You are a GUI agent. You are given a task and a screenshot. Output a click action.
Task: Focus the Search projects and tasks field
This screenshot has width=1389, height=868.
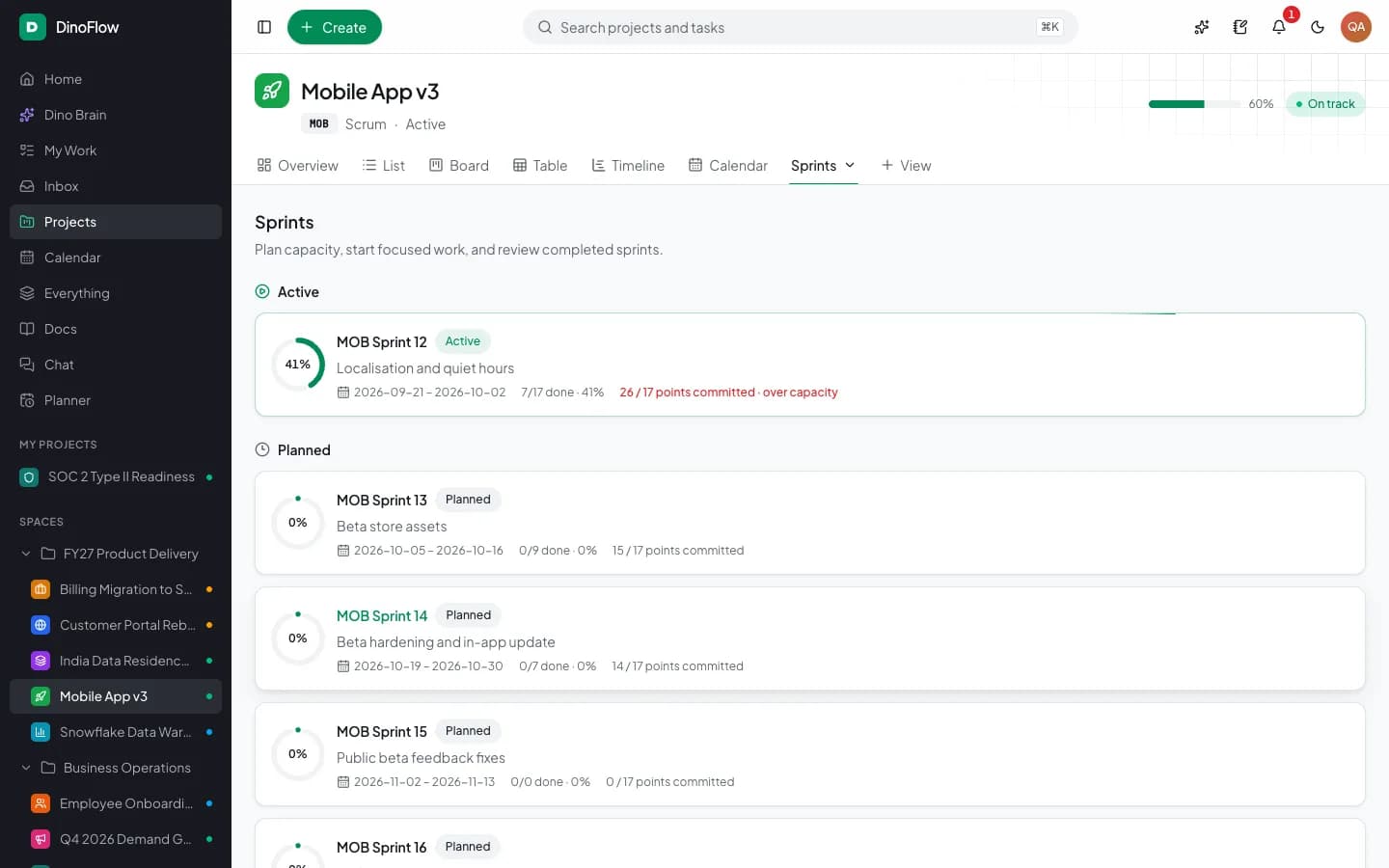801,27
